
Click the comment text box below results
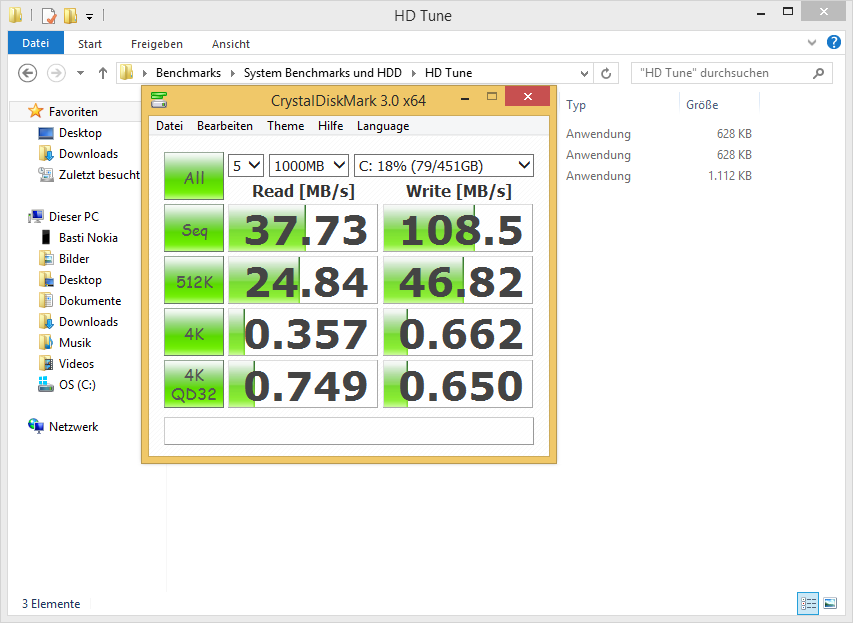click(x=349, y=431)
